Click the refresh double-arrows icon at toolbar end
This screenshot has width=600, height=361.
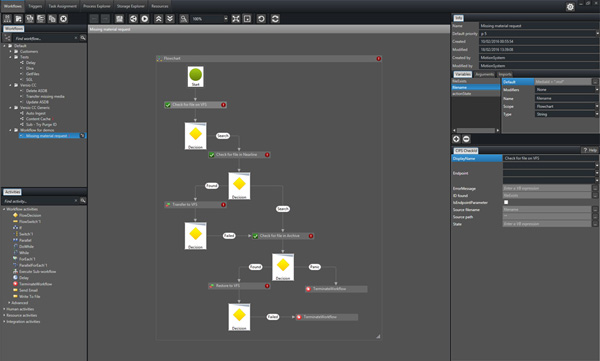coord(275,19)
